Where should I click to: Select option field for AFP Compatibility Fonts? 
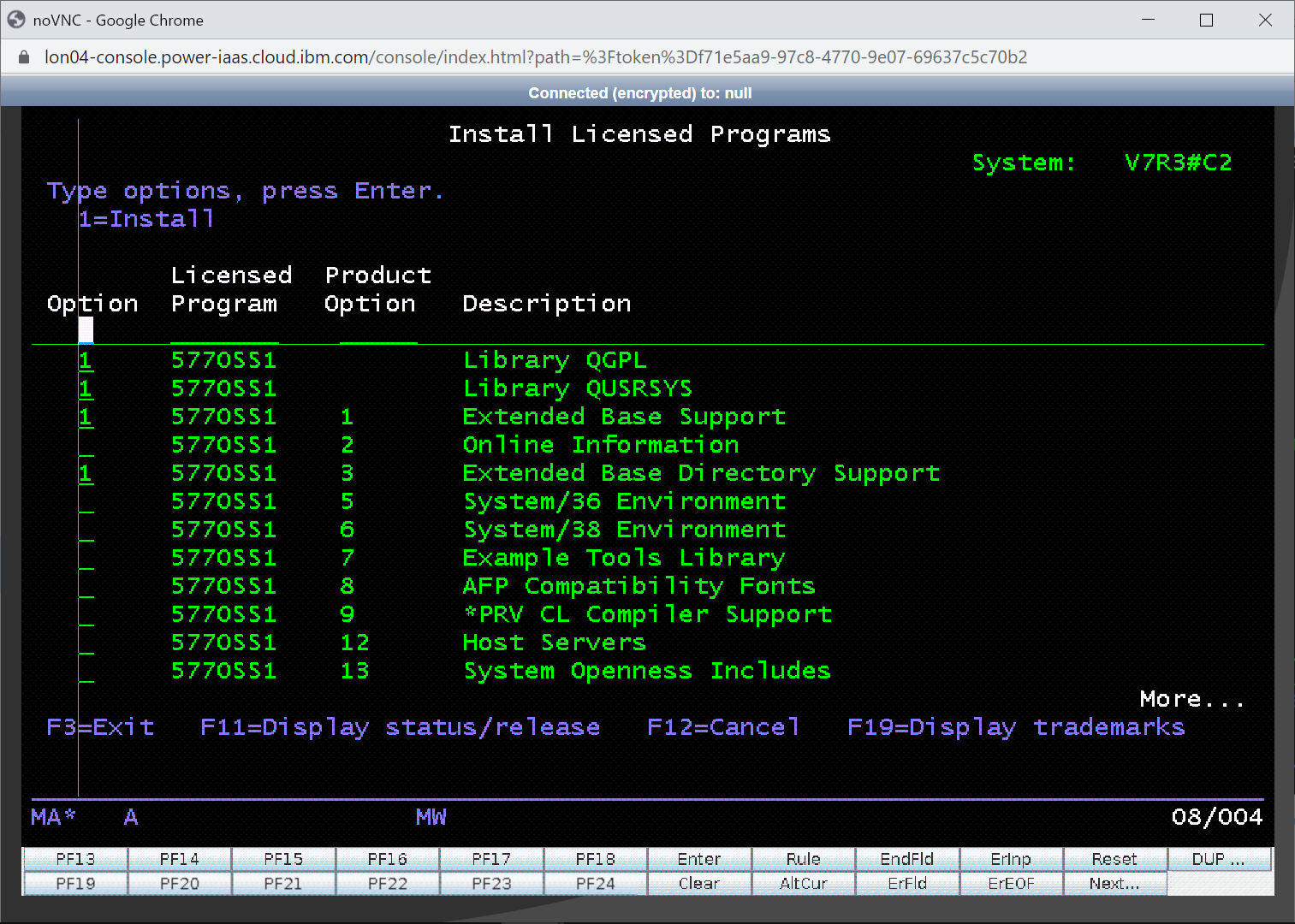tap(86, 586)
